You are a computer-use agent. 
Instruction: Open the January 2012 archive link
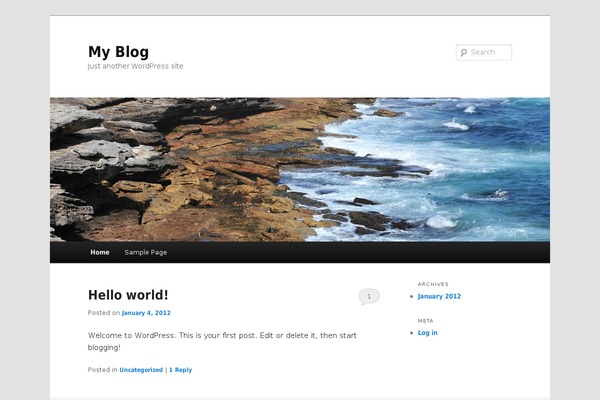tap(439, 296)
